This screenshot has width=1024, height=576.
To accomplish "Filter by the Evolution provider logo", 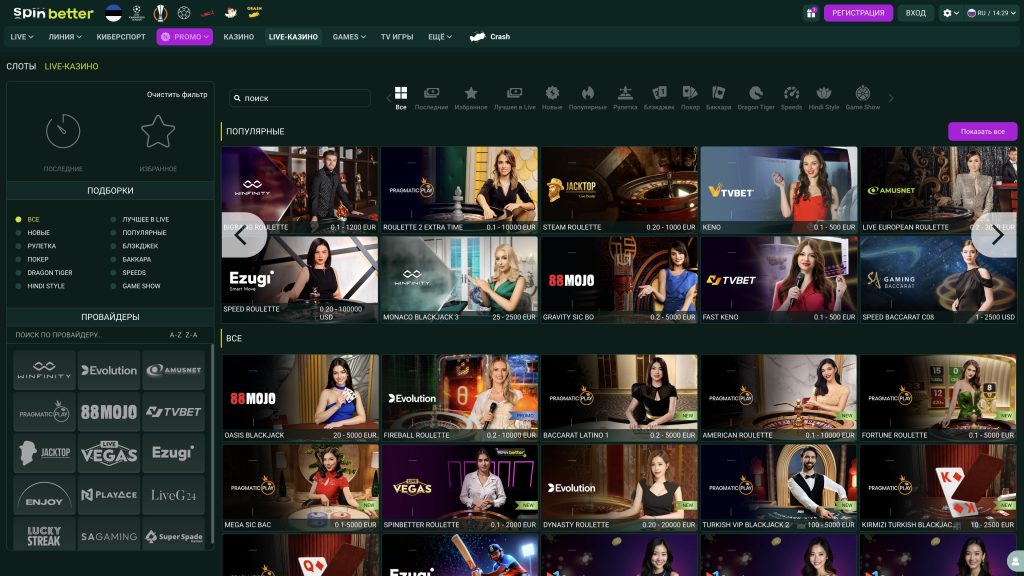I will click(108, 370).
